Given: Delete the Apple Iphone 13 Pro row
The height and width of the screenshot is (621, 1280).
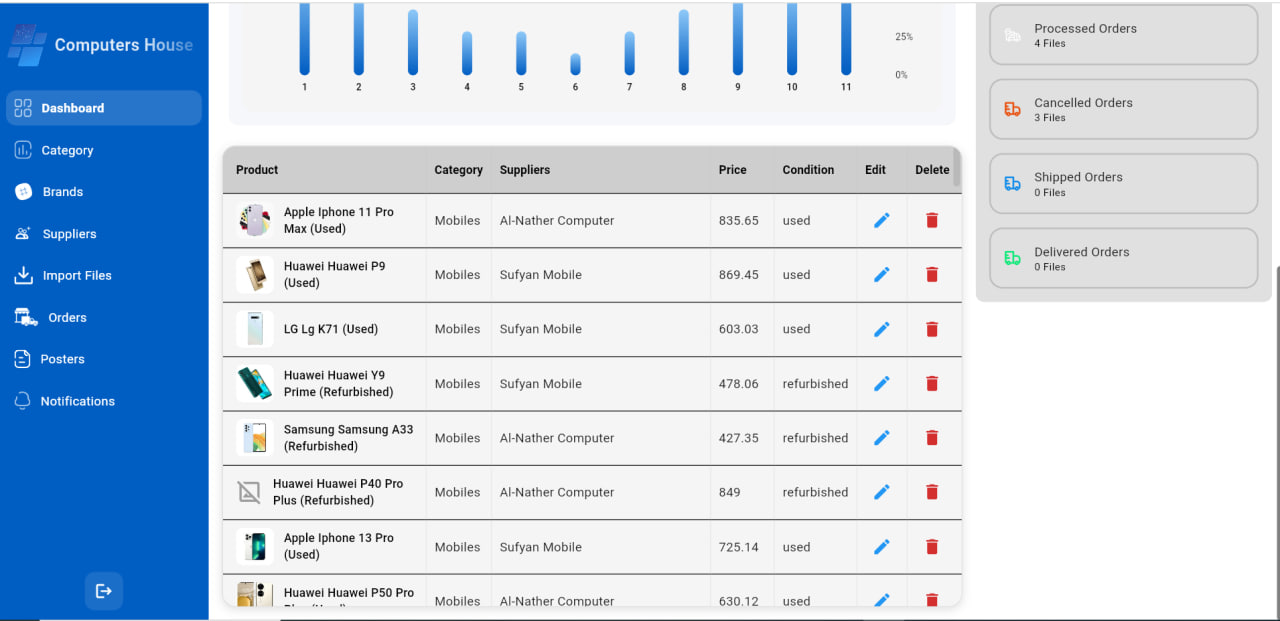Looking at the screenshot, I should [932, 546].
